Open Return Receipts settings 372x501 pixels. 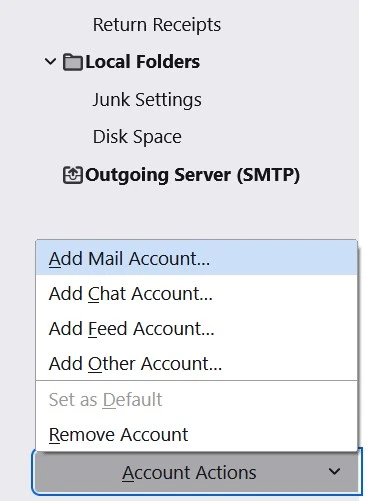(x=157, y=25)
